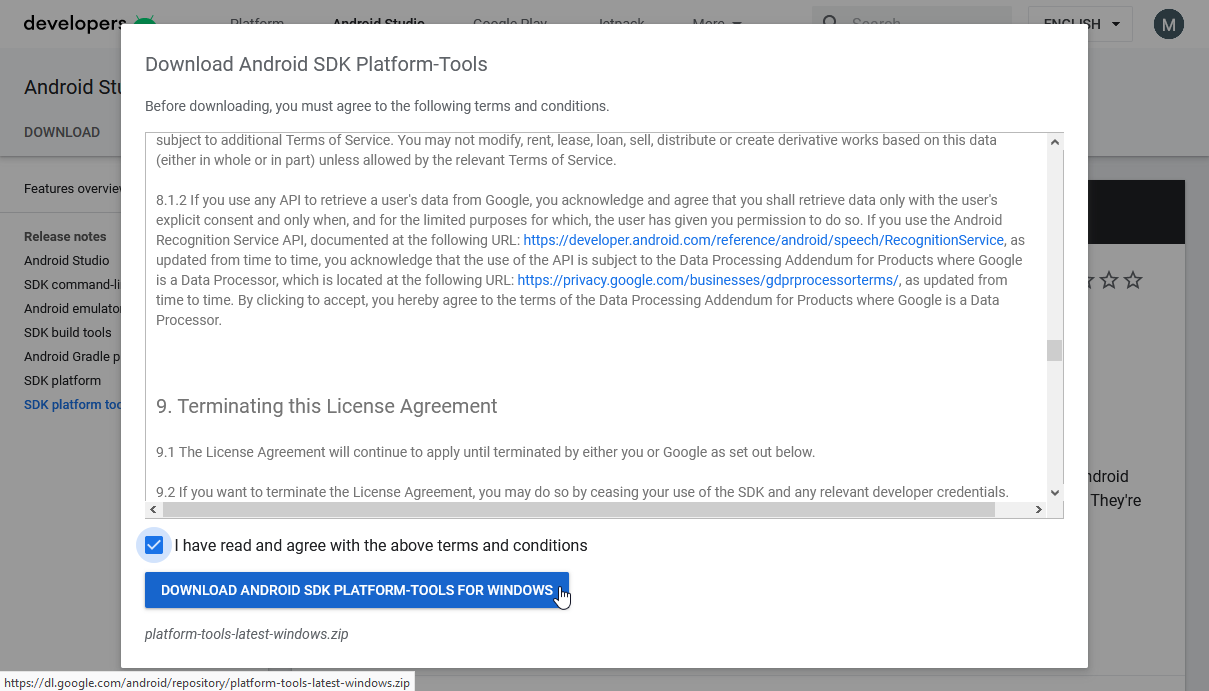Screen dimensions: 1209x691
Task: Click the developers logo in the header
Action: click(90, 23)
